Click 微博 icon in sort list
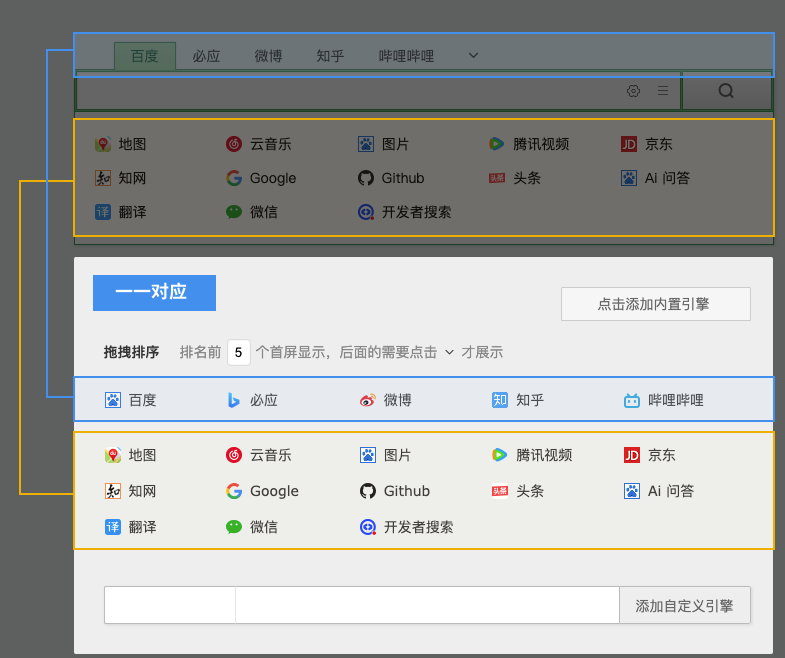Image resolution: width=785 pixels, height=658 pixels. coord(368,400)
